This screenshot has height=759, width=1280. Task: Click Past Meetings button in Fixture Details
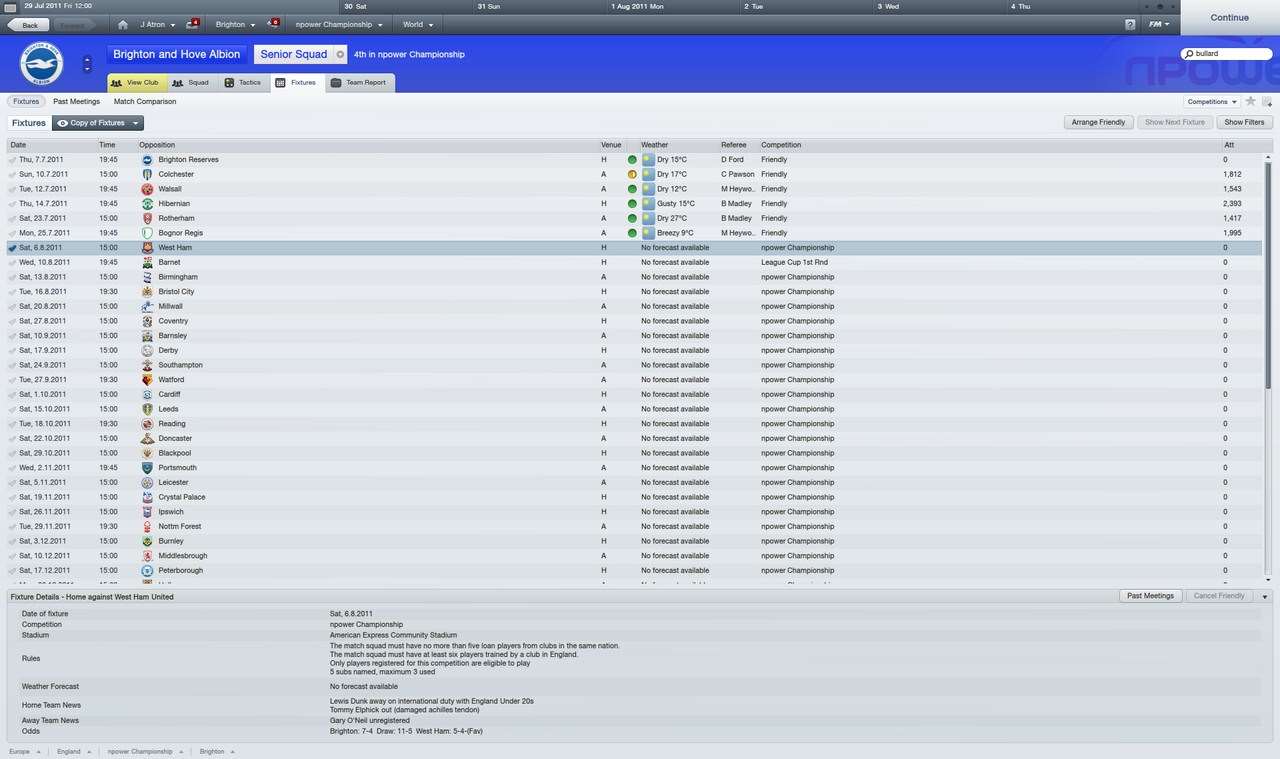coord(1150,596)
